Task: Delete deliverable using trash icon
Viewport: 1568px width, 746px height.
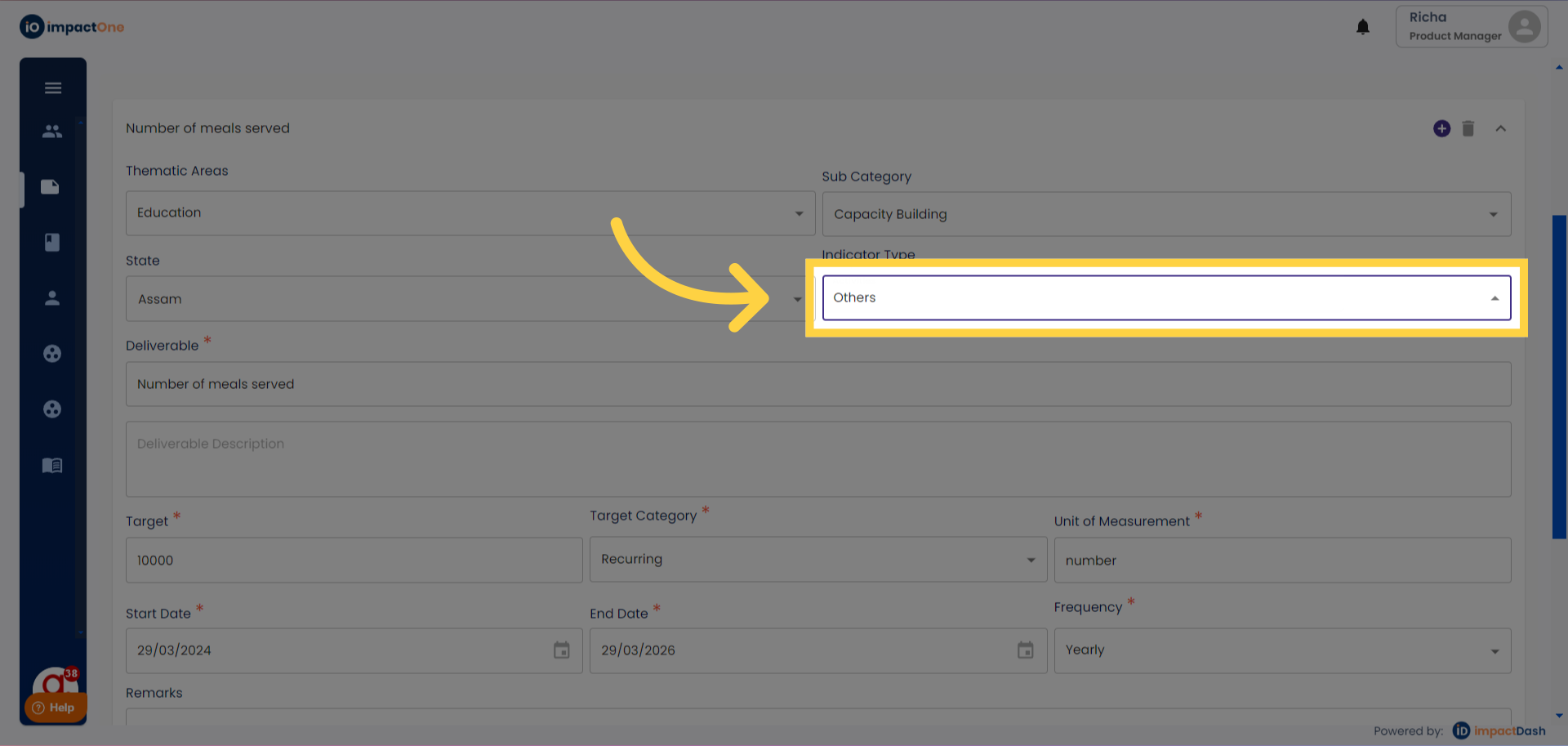Action: coord(1468,129)
